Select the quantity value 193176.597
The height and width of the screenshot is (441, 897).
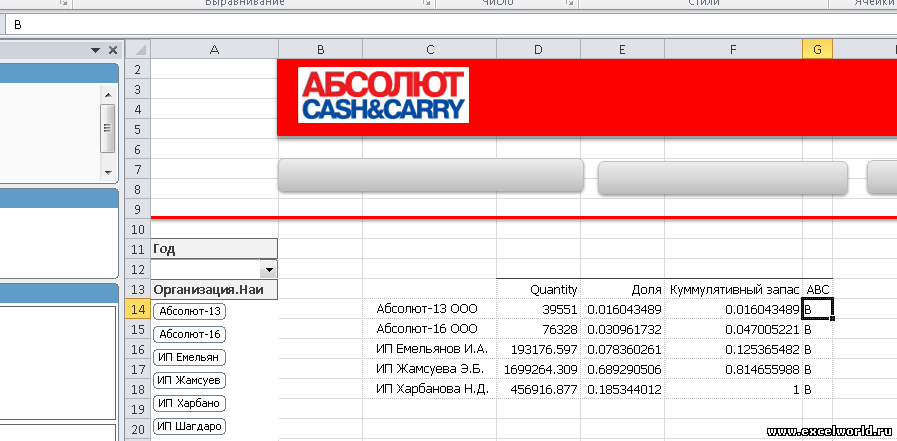[x=538, y=349]
